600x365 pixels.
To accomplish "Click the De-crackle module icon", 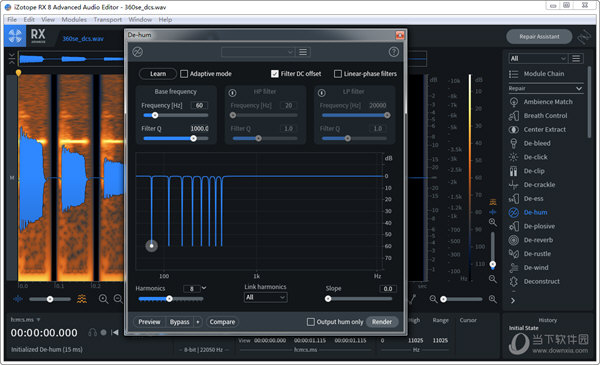I will [514, 184].
